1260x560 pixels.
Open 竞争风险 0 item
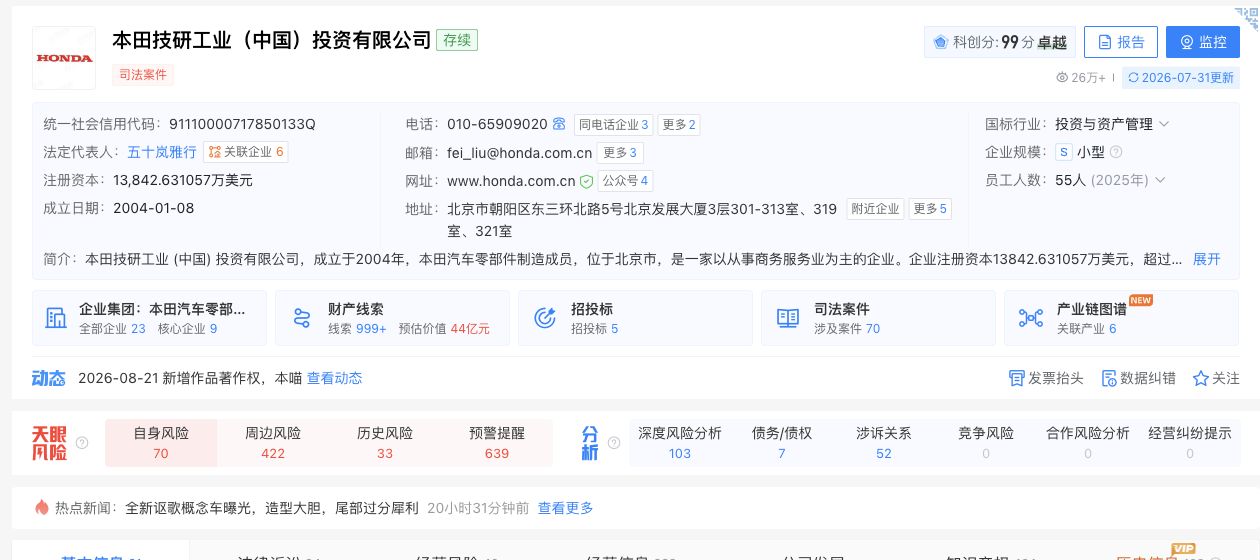click(x=986, y=443)
